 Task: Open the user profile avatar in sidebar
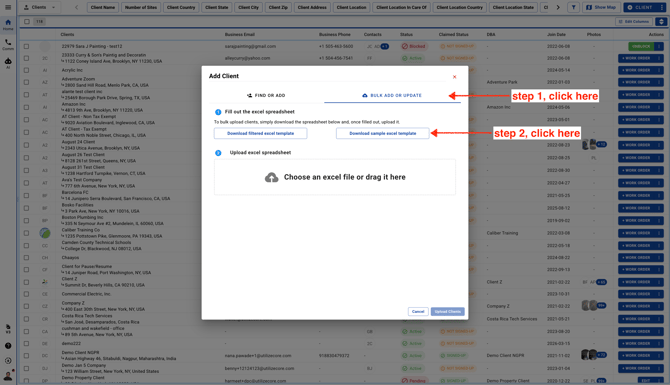[8, 376]
